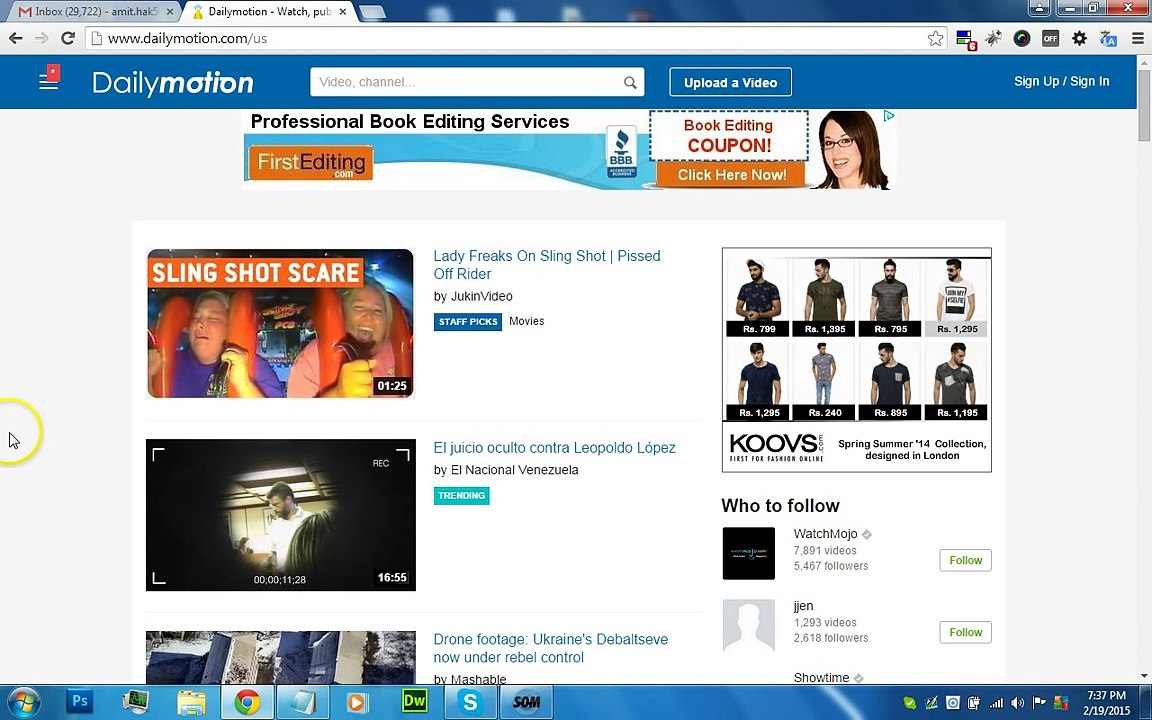1152x720 pixels.
Task: Click the SOM taskbar icon
Action: click(x=526, y=702)
